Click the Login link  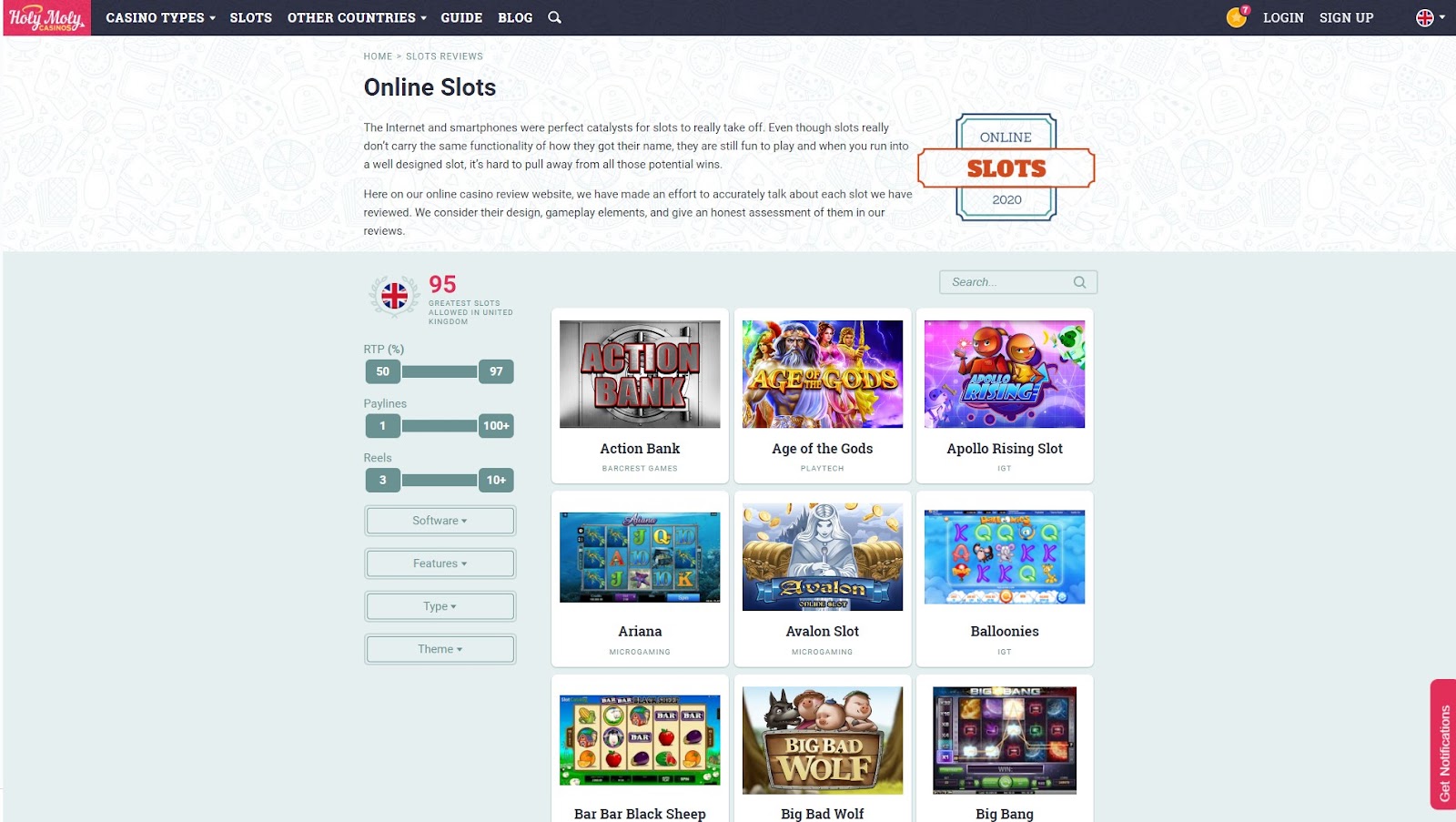tap(1283, 17)
